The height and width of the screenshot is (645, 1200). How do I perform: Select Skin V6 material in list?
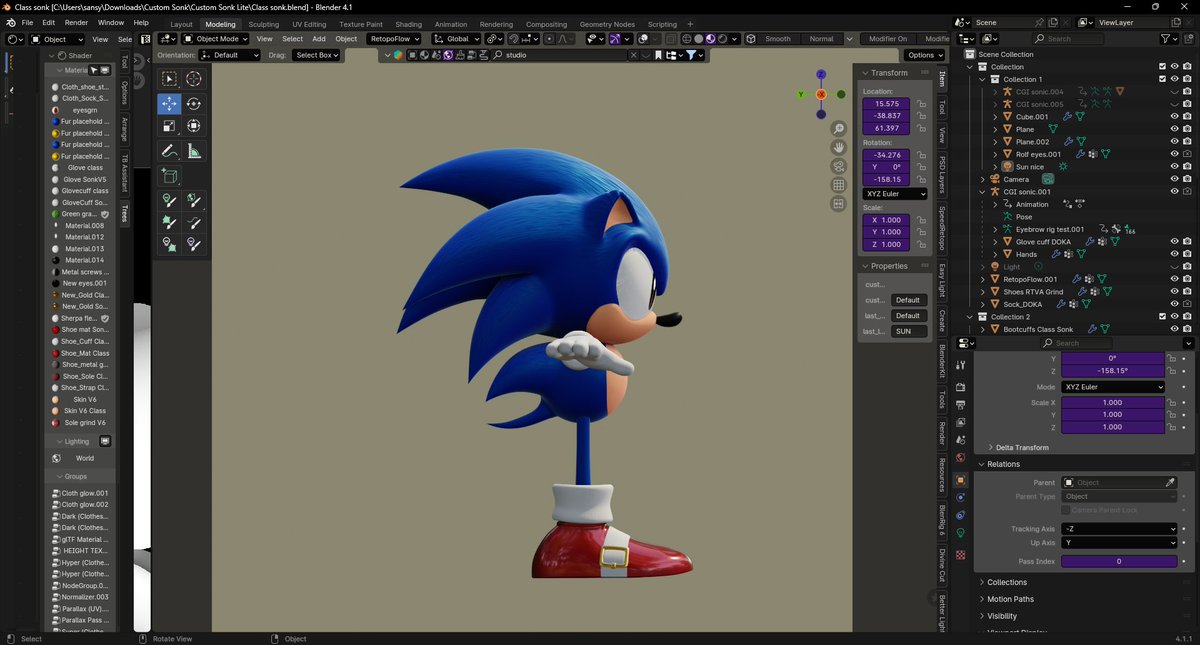(84, 399)
